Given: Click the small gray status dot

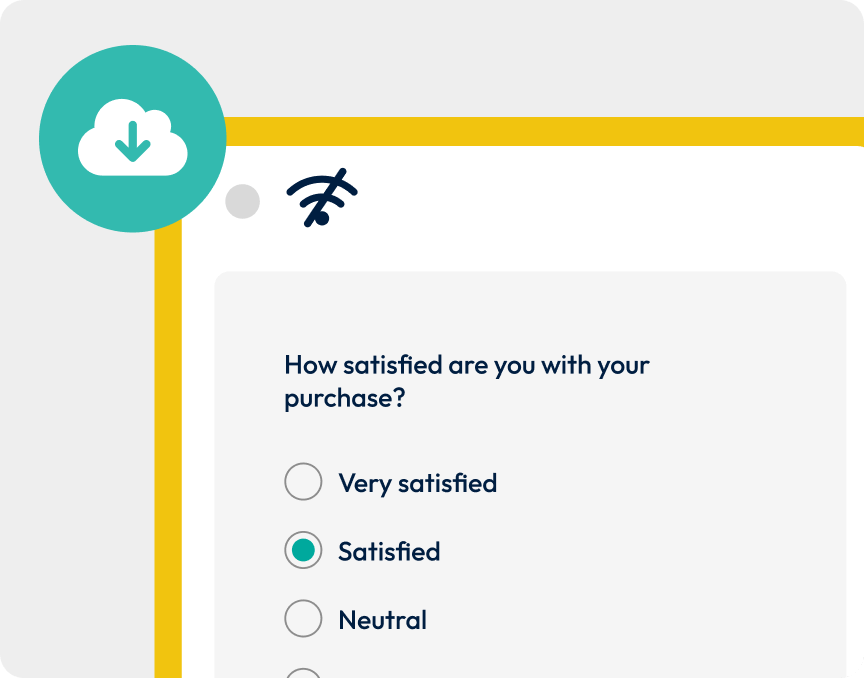Looking at the screenshot, I should point(242,202).
